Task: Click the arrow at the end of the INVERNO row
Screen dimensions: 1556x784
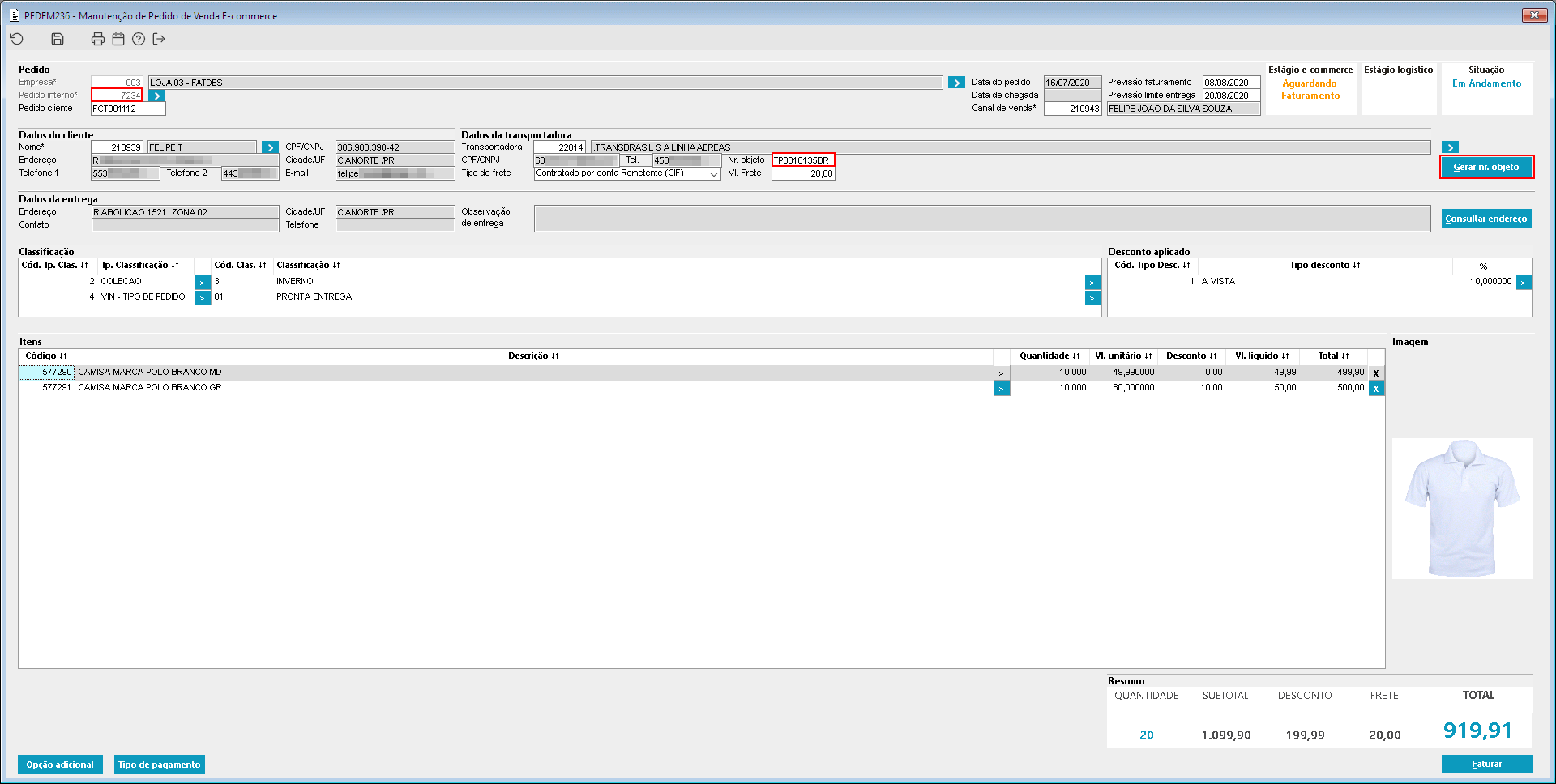Action: [1092, 282]
